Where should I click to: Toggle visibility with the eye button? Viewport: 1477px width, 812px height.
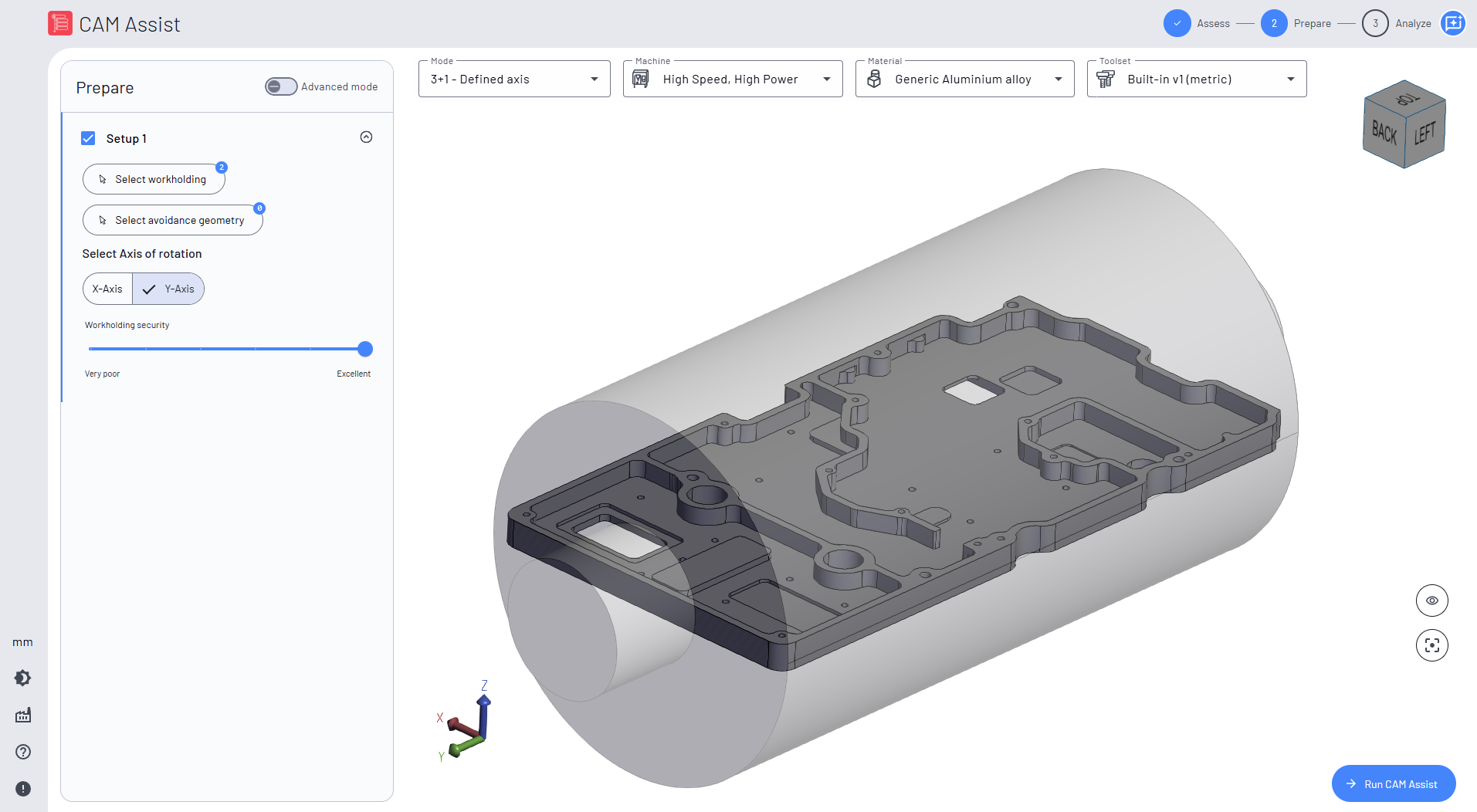coord(1432,601)
